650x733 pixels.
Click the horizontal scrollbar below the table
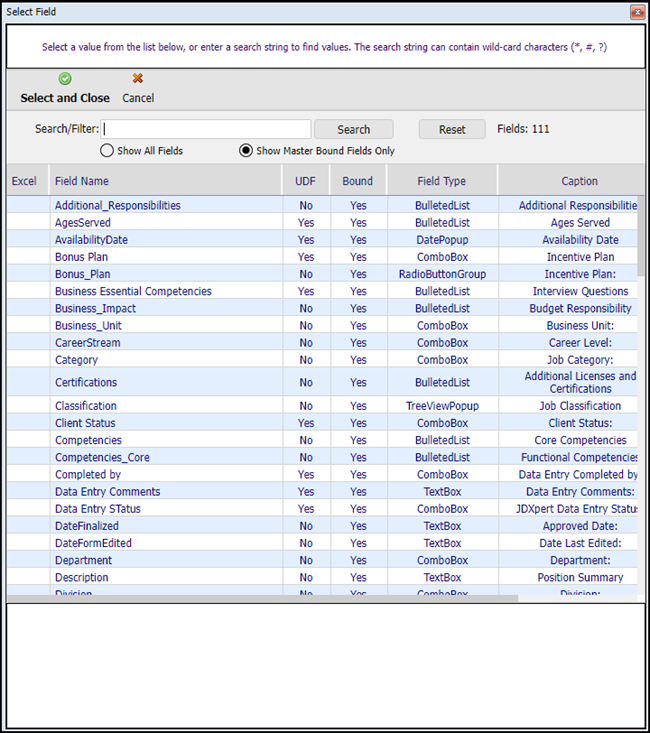coord(263,599)
